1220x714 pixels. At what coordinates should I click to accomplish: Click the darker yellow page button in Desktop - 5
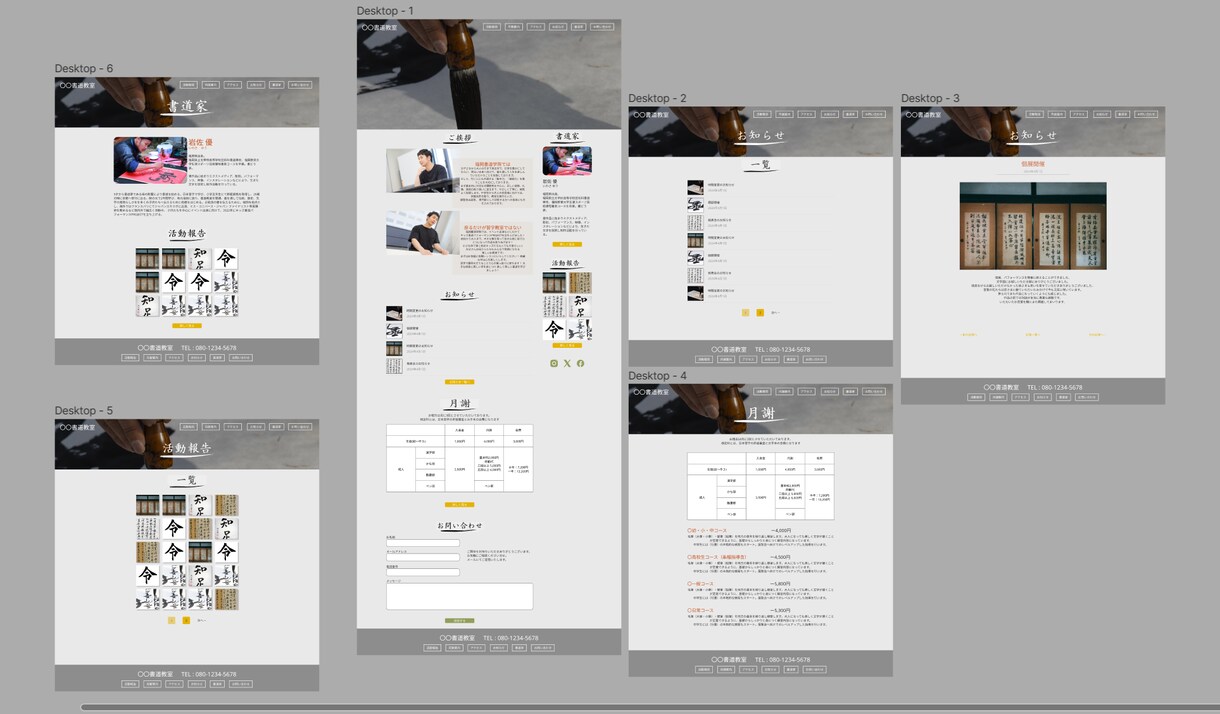pyautogui.click(x=186, y=620)
